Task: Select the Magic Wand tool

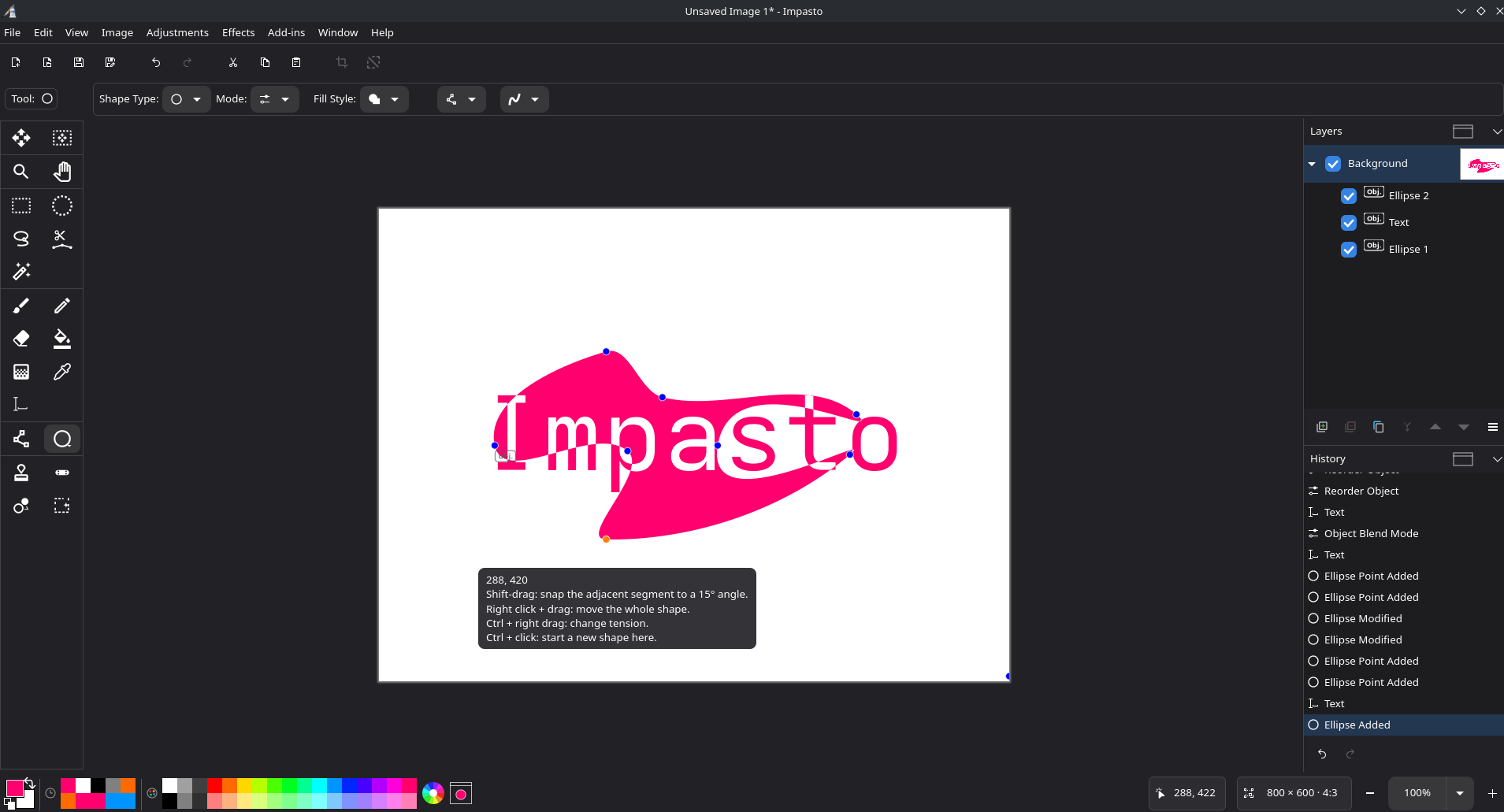Action: (x=21, y=272)
